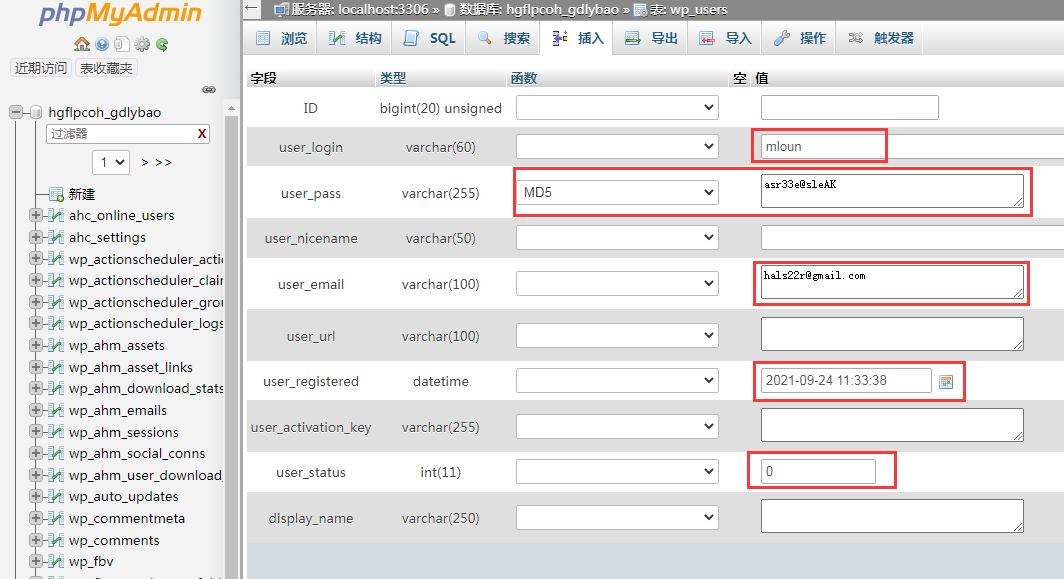Screen dimensions: 1064x579
Task: Collapse the hgflpcoh_gdlybao database tree
Action: point(16,112)
